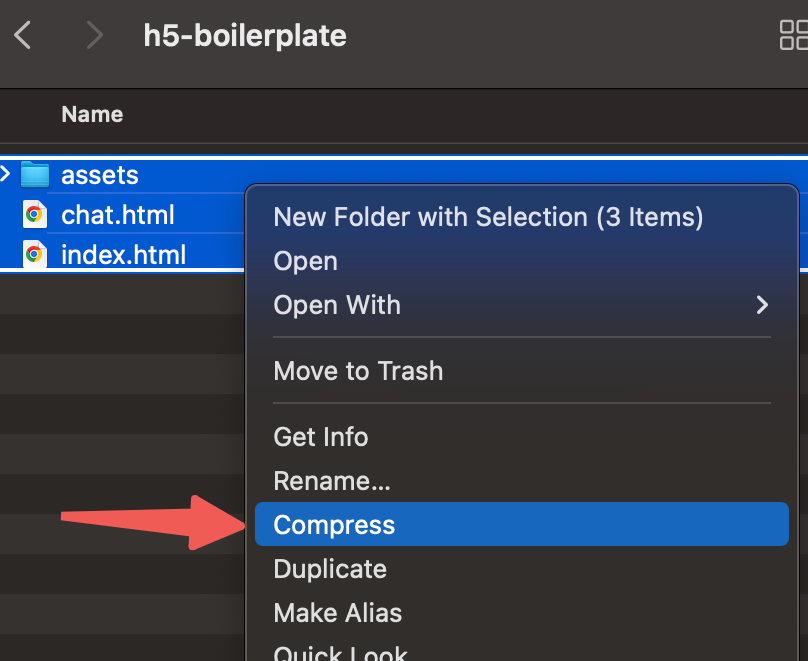Choose Get Info in context menu
Screen dimensions: 808x661
[321, 437]
